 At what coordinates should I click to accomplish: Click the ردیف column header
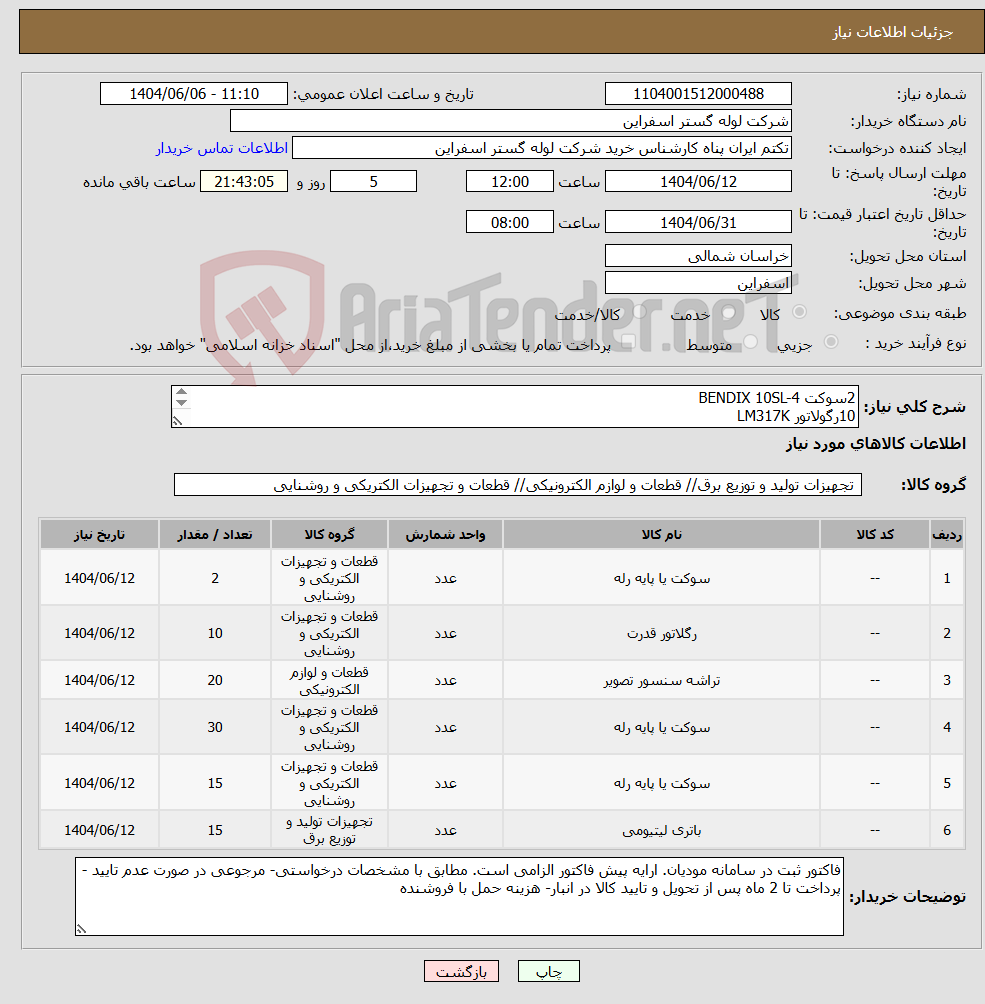(947, 535)
